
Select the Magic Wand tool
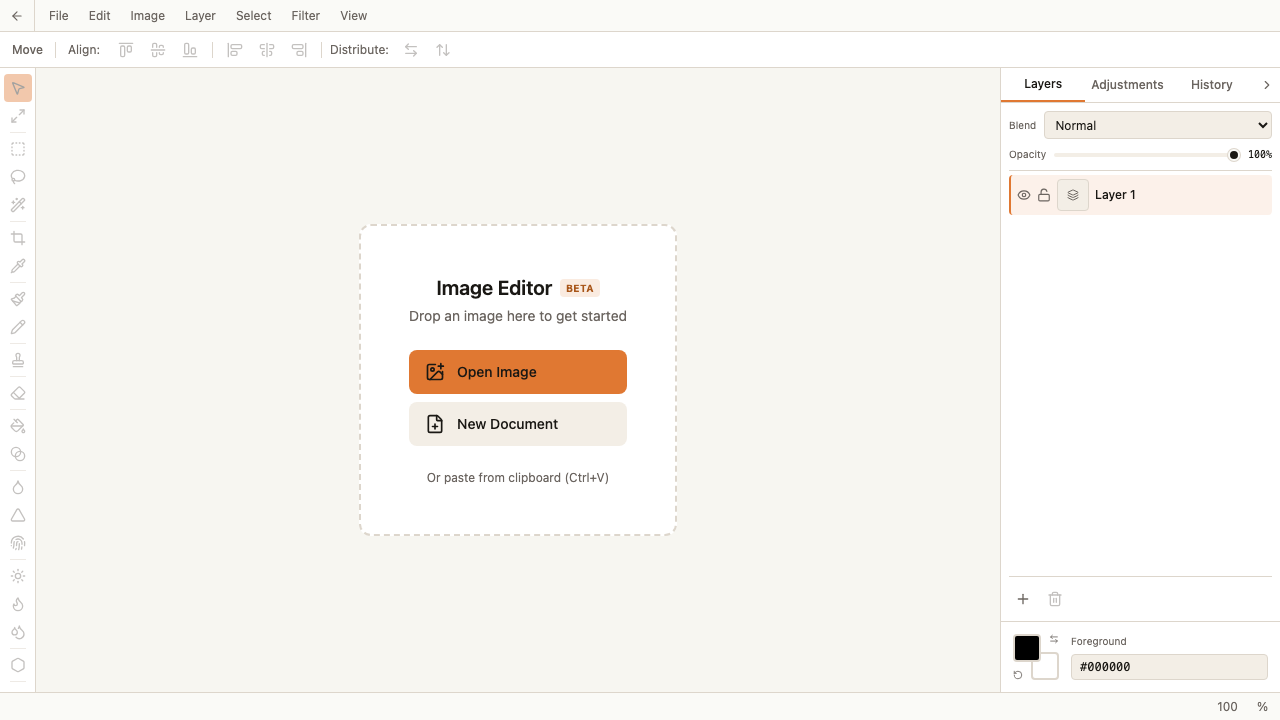(x=18, y=205)
